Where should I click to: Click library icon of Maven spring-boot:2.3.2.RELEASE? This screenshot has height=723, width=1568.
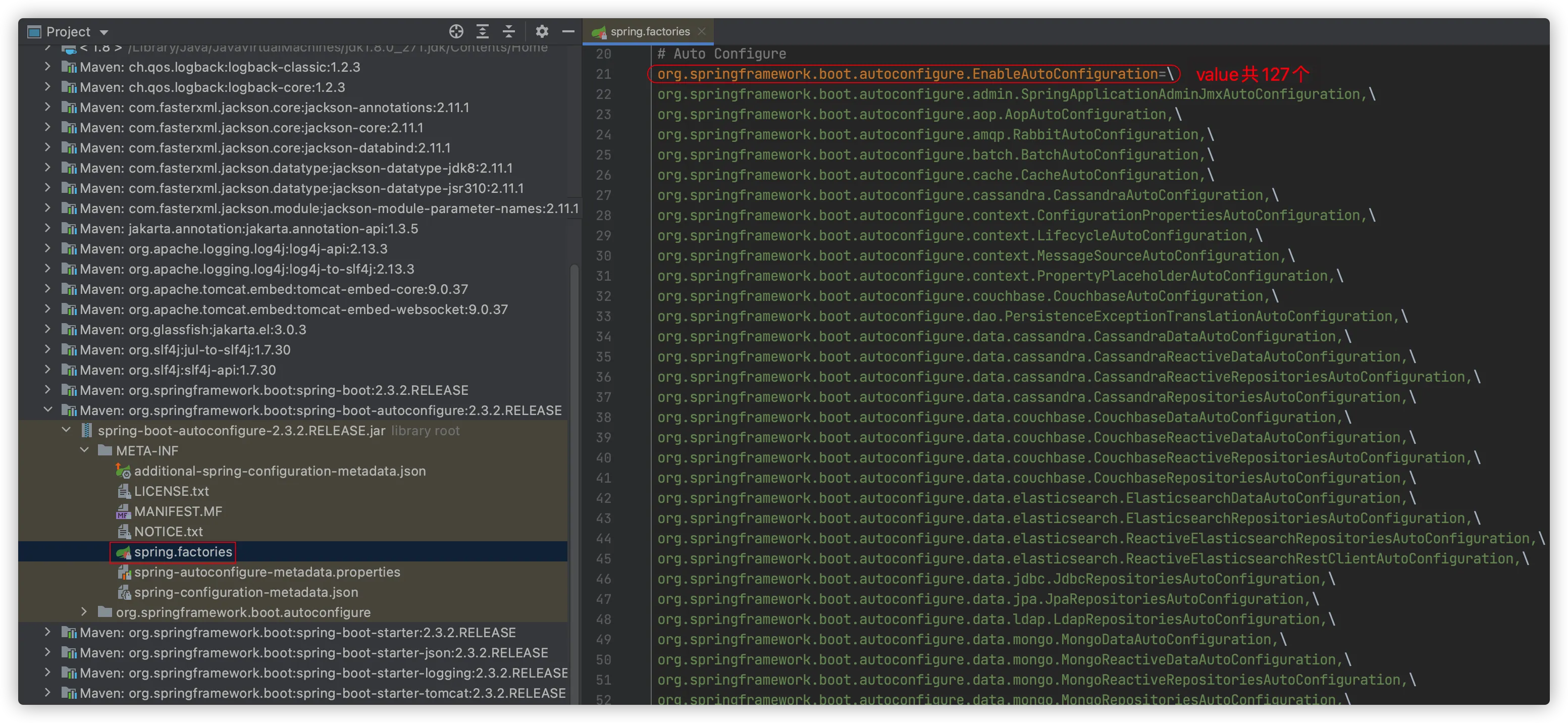(69, 390)
